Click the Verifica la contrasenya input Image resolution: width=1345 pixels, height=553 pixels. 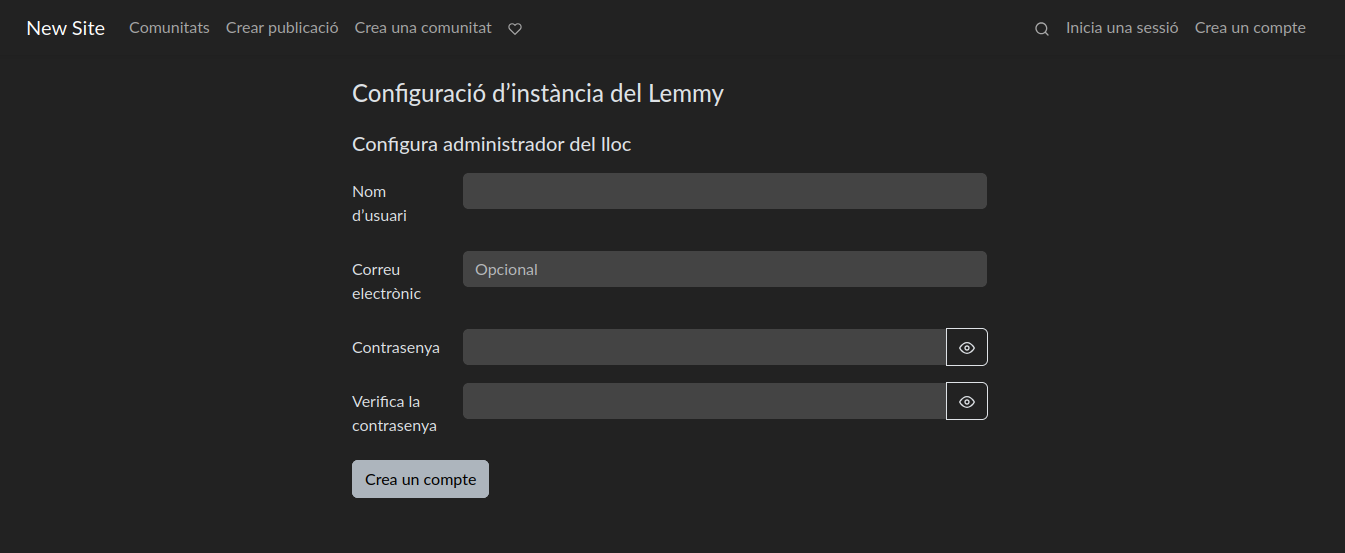pyautogui.click(x=704, y=401)
